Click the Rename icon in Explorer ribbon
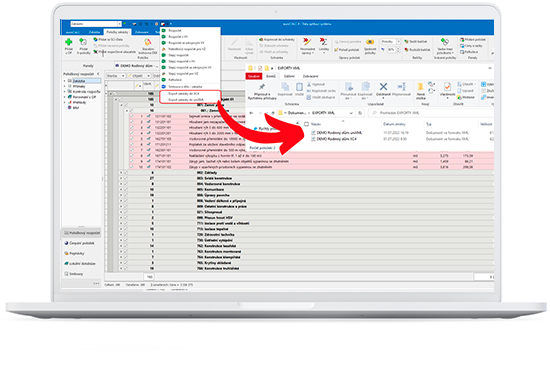The width and height of the screenshot is (550, 382). click(x=401, y=87)
